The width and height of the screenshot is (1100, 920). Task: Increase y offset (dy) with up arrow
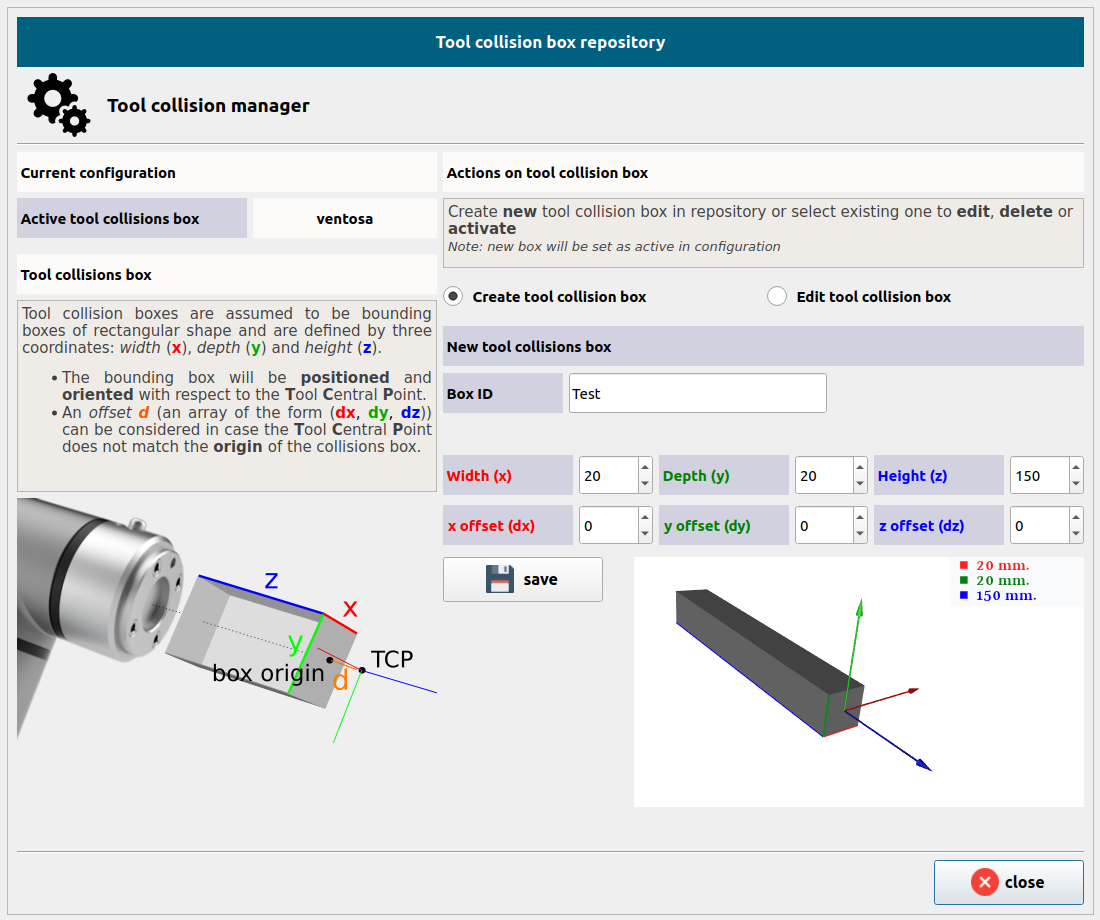(x=860, y=516)
